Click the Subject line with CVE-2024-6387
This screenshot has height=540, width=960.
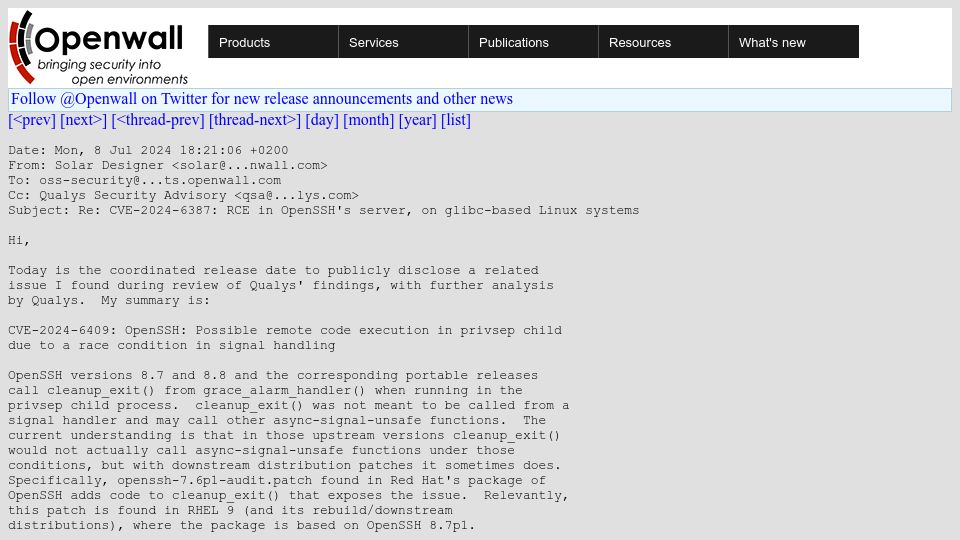[323, 211]
